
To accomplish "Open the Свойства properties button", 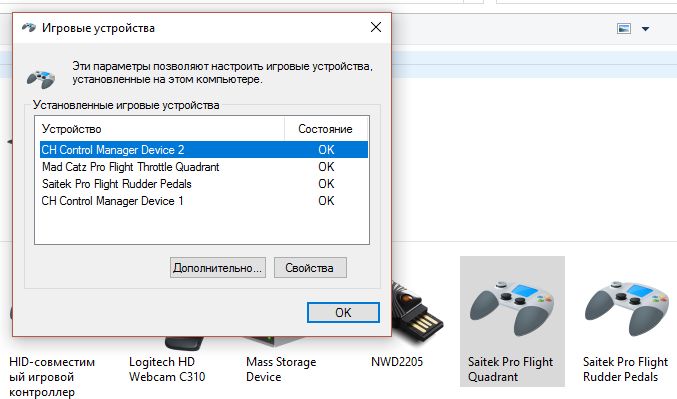I will pyautogui.click(x=310, y=268).
